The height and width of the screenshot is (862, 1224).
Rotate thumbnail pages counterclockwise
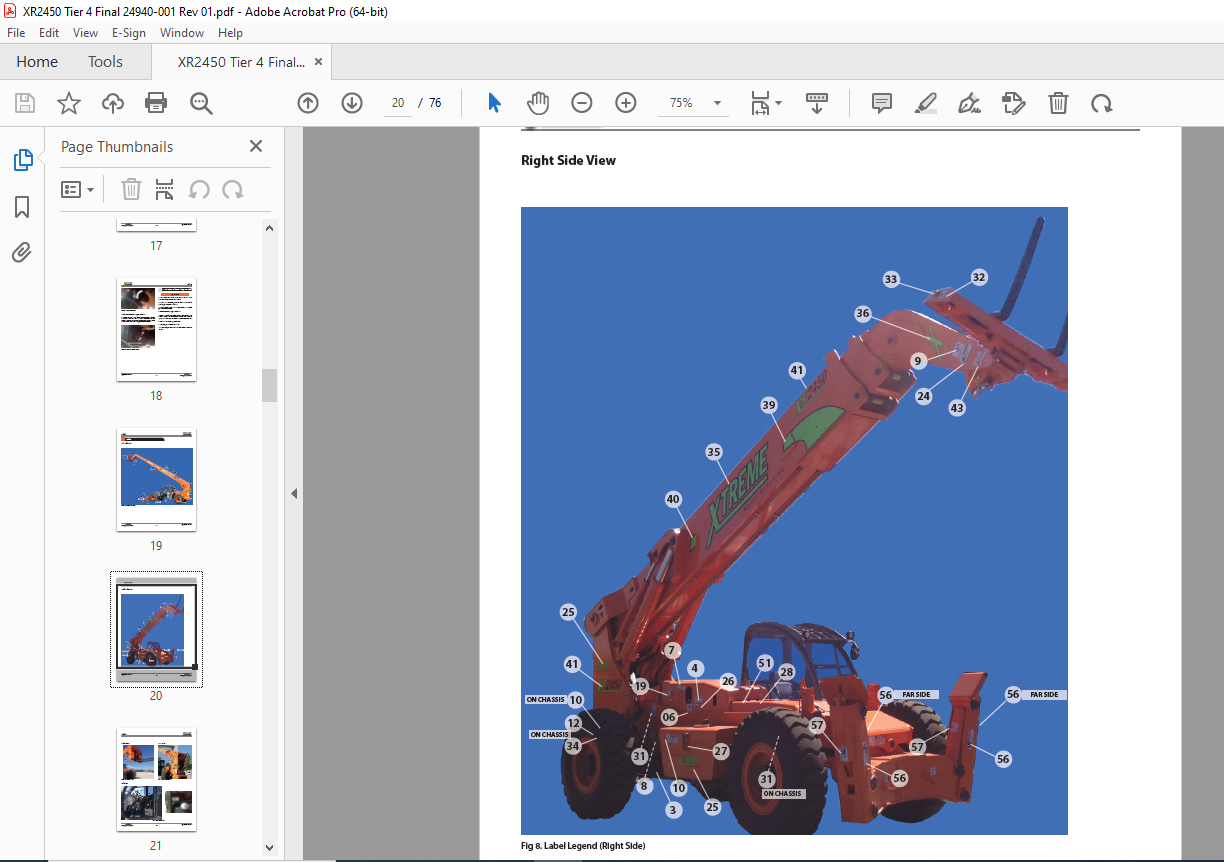pyautogui.click(x=199, y=189)
